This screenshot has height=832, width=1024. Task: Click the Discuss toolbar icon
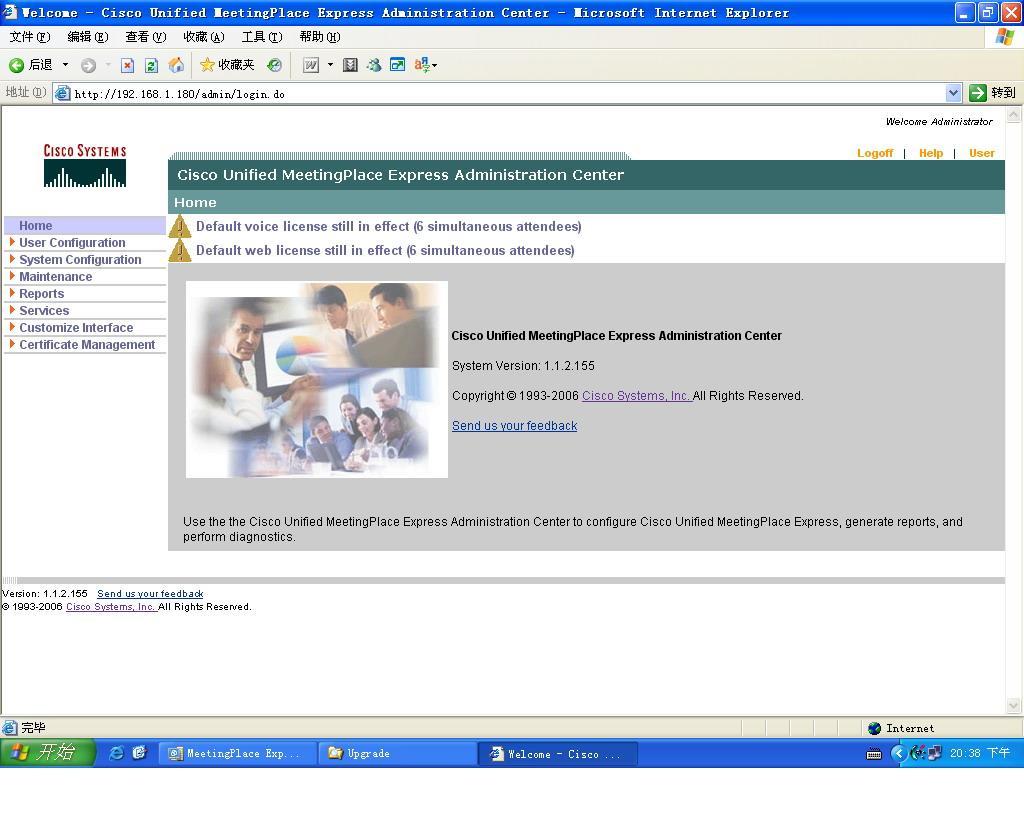coord(350,65)
